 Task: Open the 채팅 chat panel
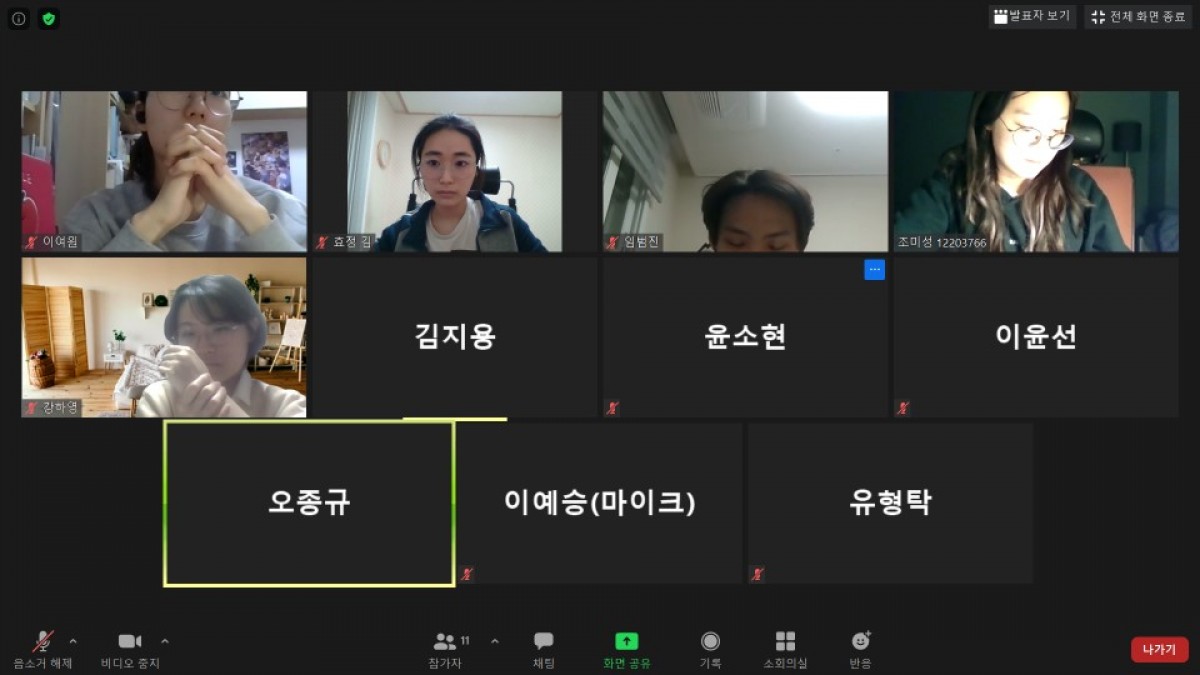[543, 648]
